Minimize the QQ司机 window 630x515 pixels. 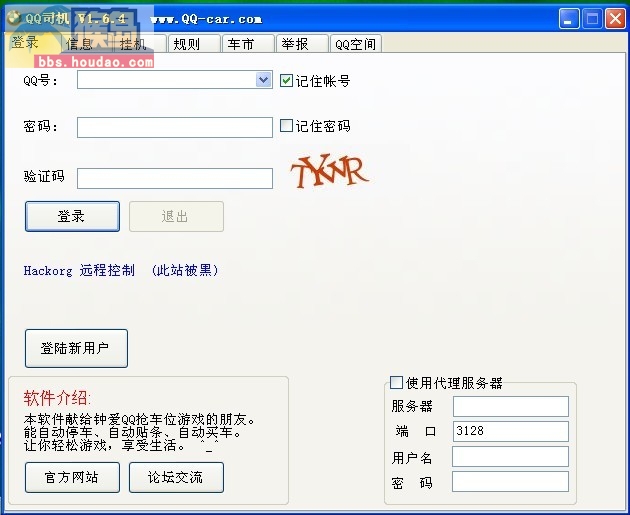569,19
